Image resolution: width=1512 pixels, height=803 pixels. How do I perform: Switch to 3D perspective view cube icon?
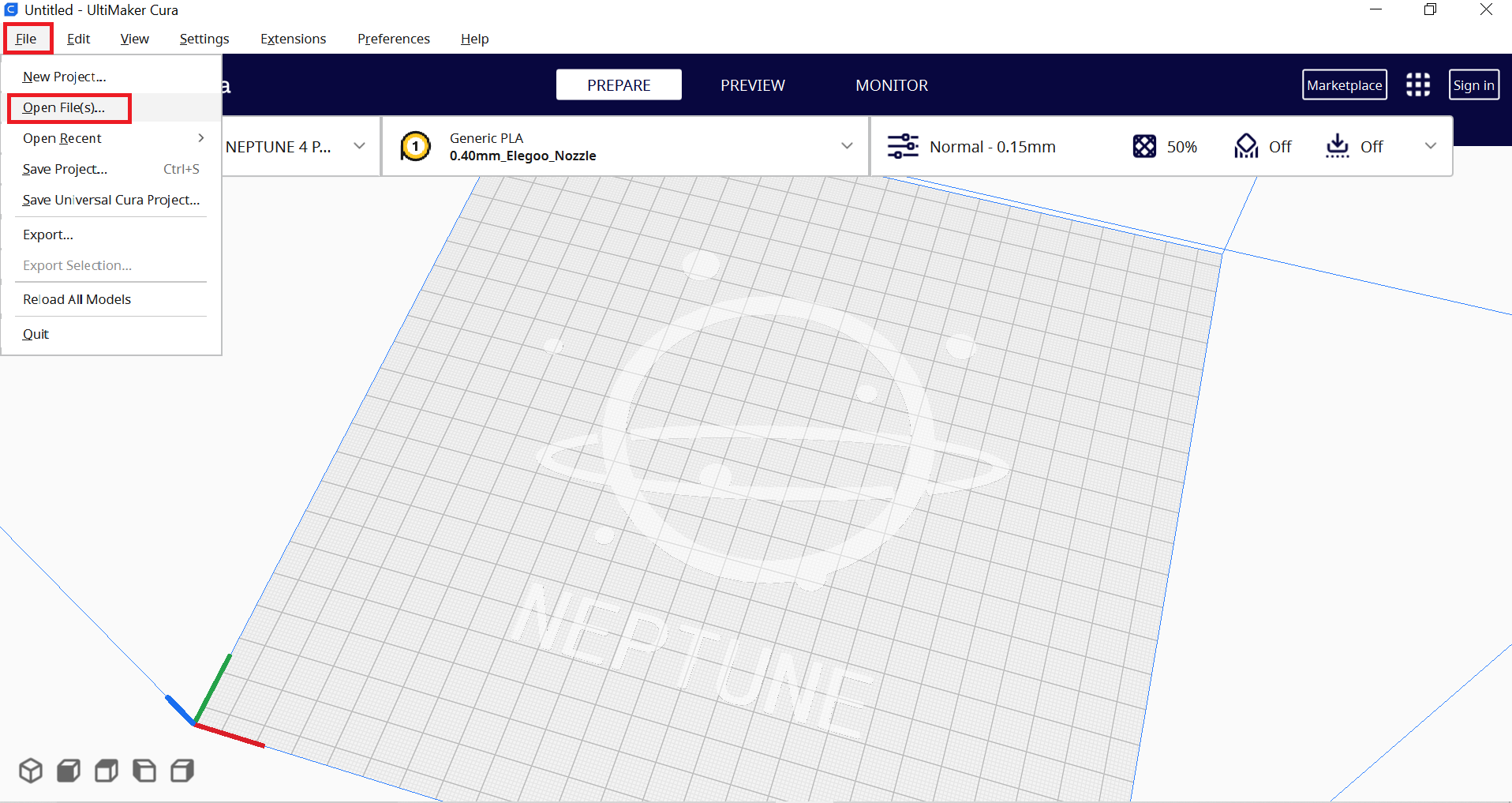coord(31,770)
